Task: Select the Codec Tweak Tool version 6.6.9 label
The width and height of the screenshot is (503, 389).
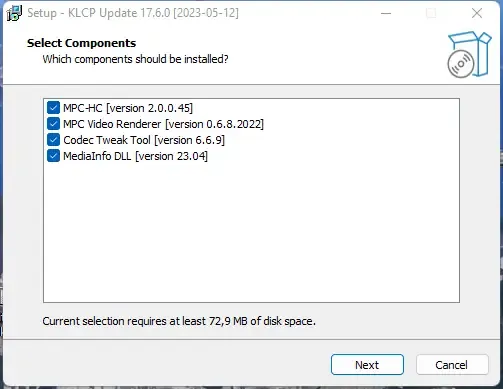Action: tap(144, 140)
